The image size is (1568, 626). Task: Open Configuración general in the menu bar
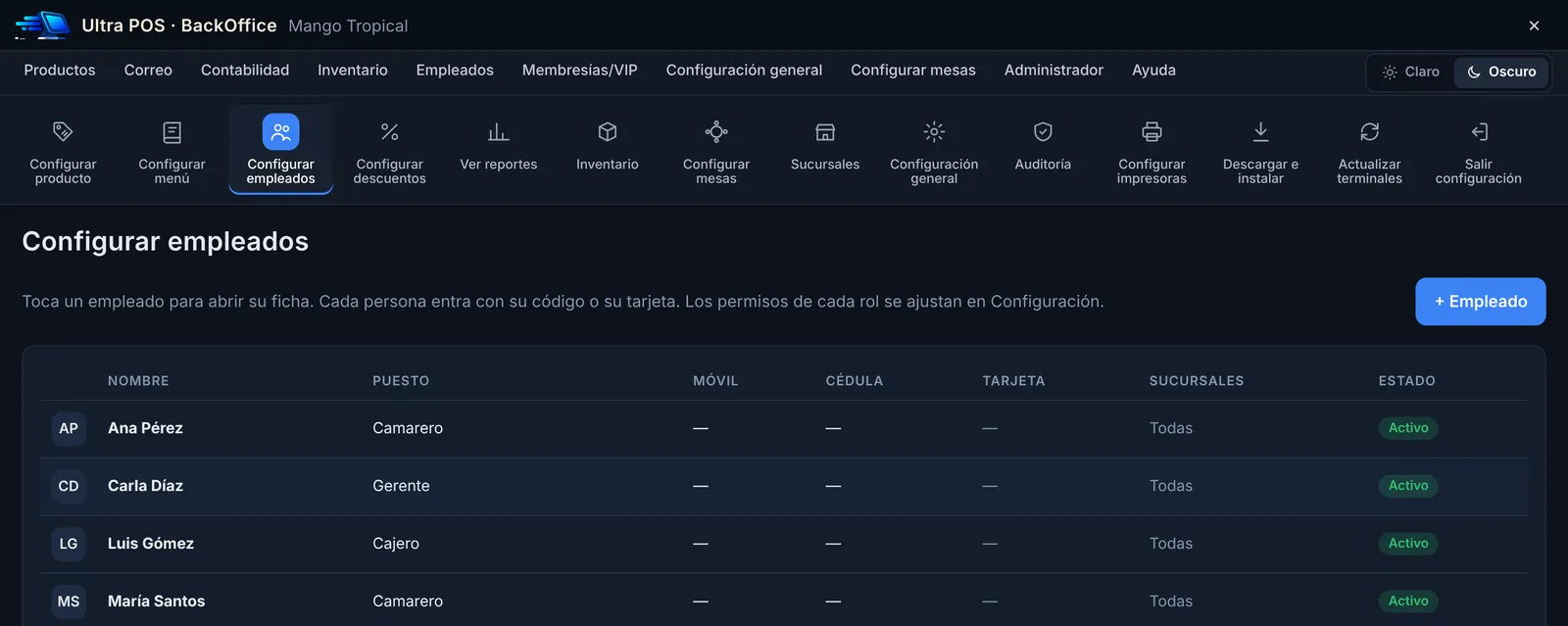coord(744,71)
